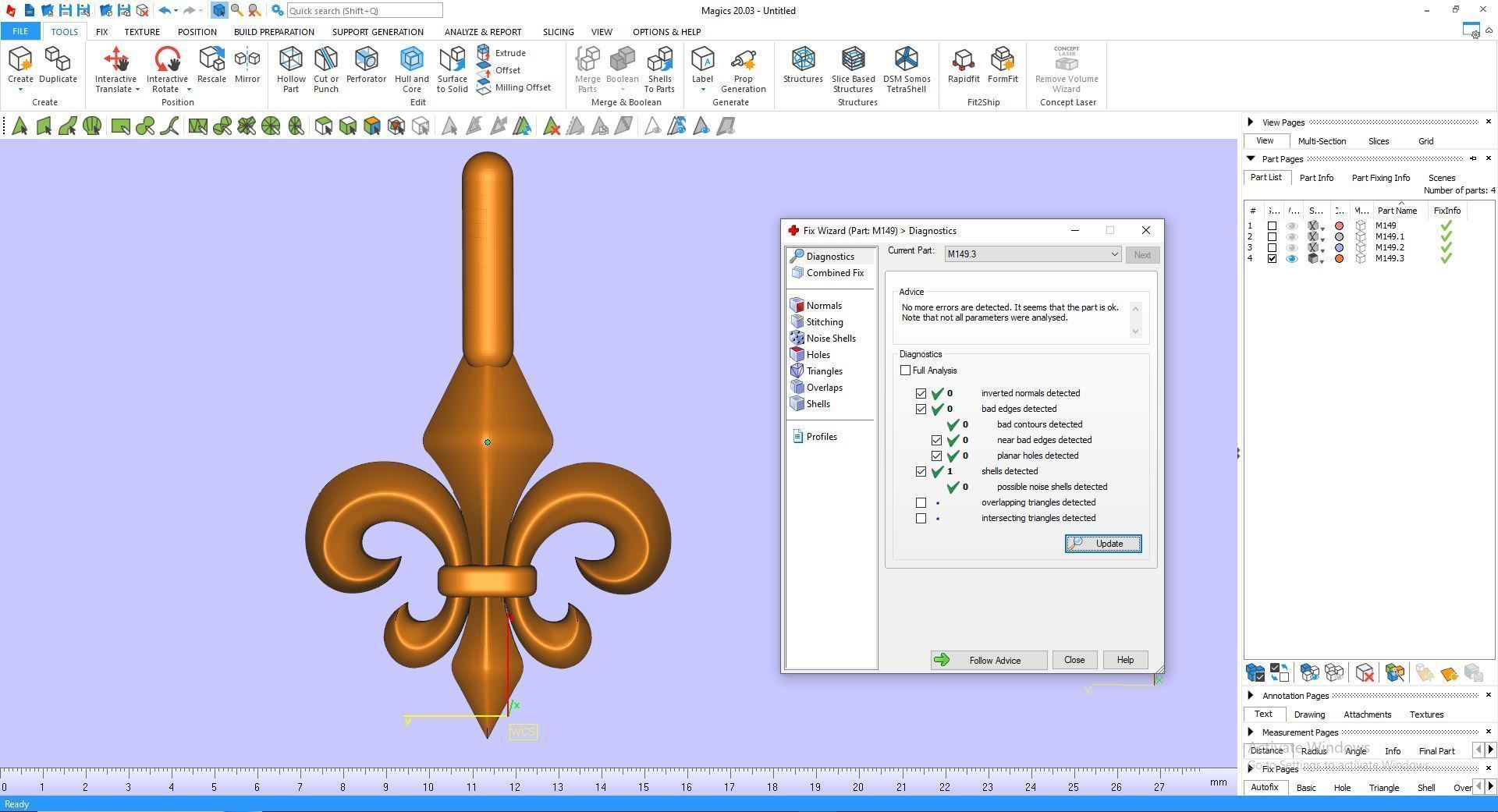The width and height of the screenshot is (1498, 812).
Task: Click color swatch for part M149.2
Action: point(1340,248)
